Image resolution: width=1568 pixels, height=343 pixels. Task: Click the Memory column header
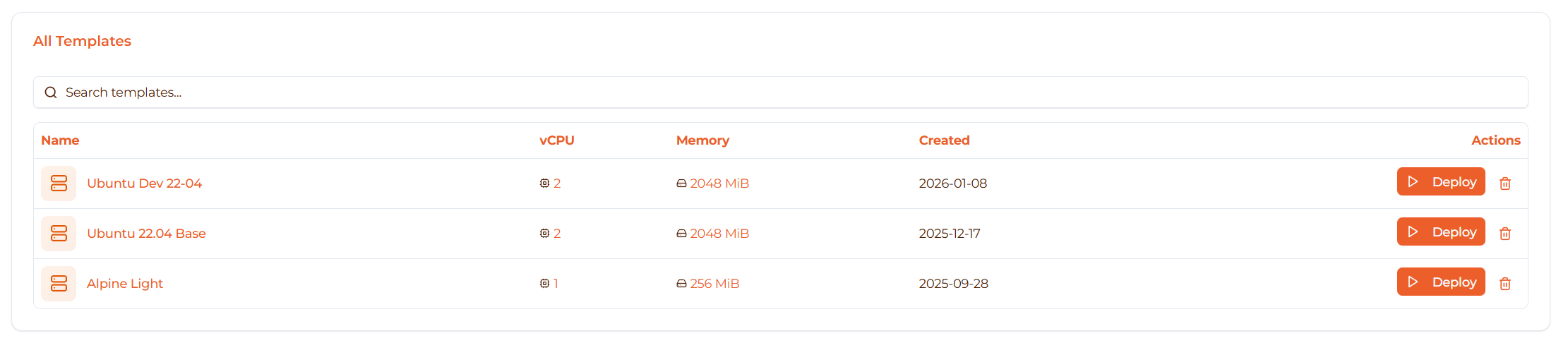(702, 140)
